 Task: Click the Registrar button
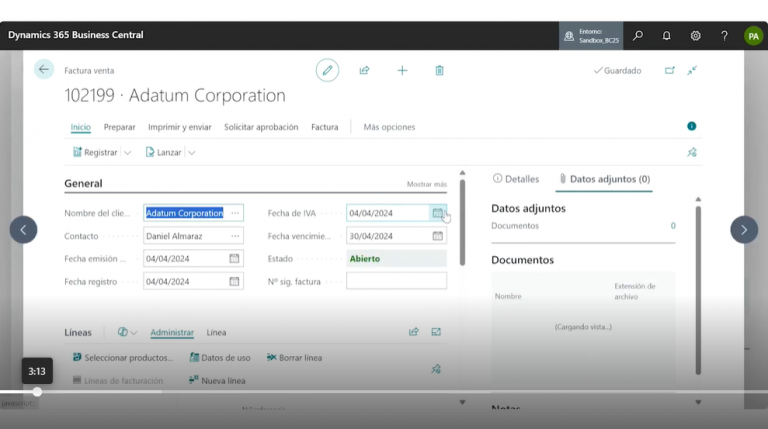pyautogui.click(x=95, y=152)
